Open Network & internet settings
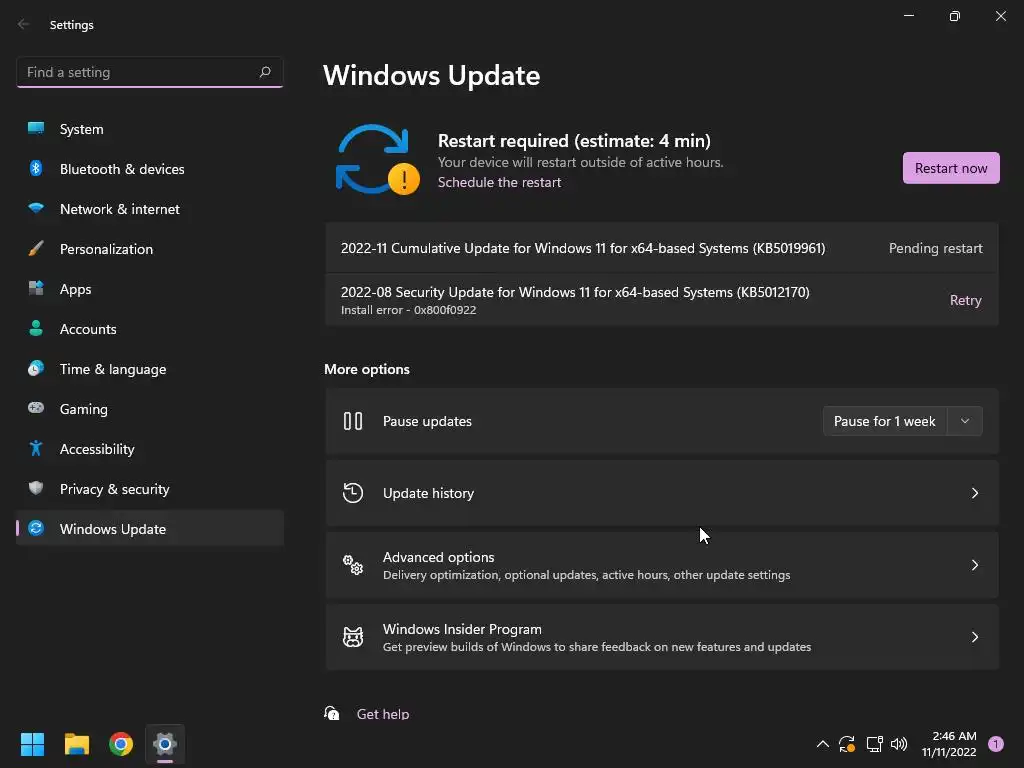The image size is (1024, 768). [x=150, y=209]
